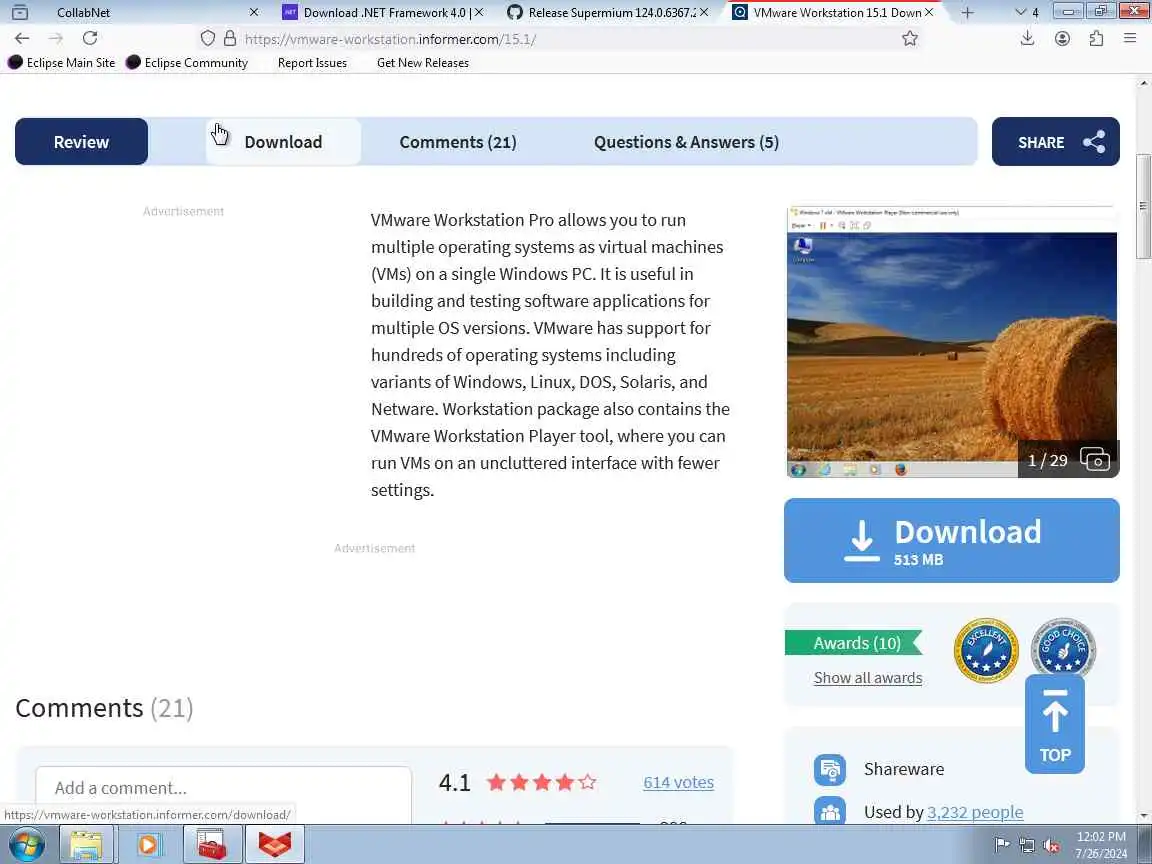Select Questions & Answers (5) tab
Image resolution: width=1152 pixels, height=864 pixels.
(x=686, y=142)
